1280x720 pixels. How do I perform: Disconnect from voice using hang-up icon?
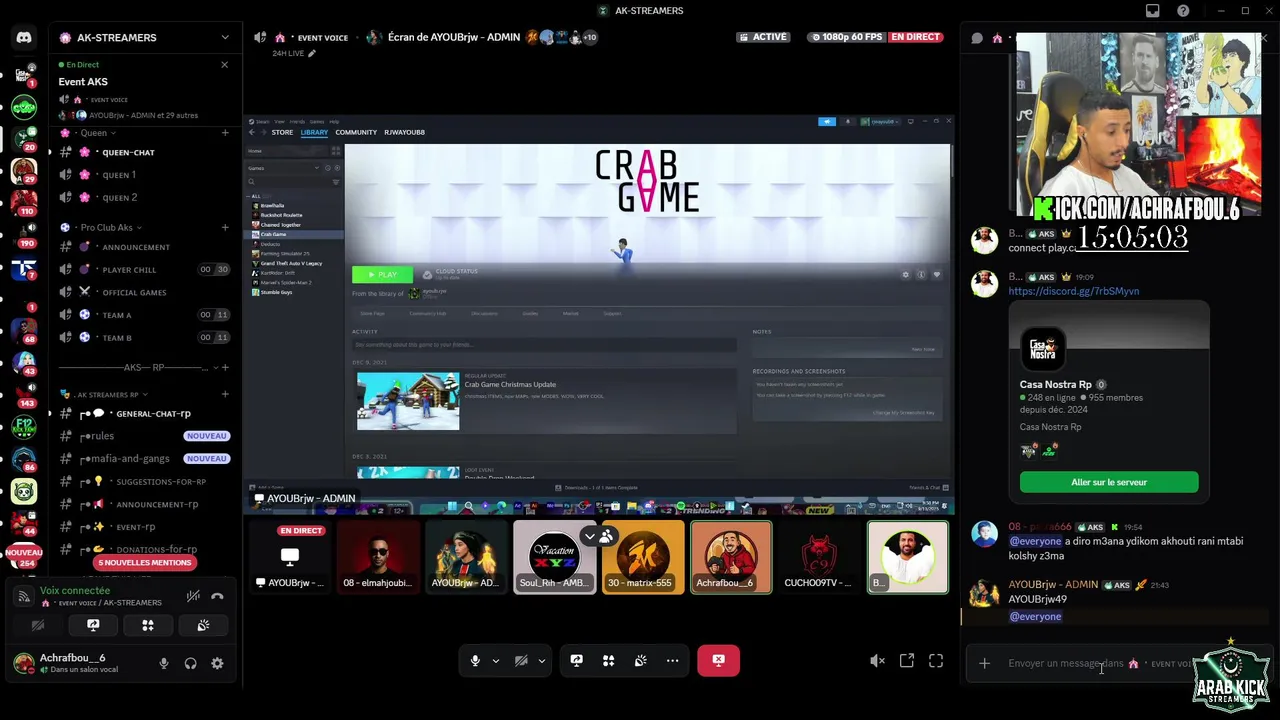(217, 596)
